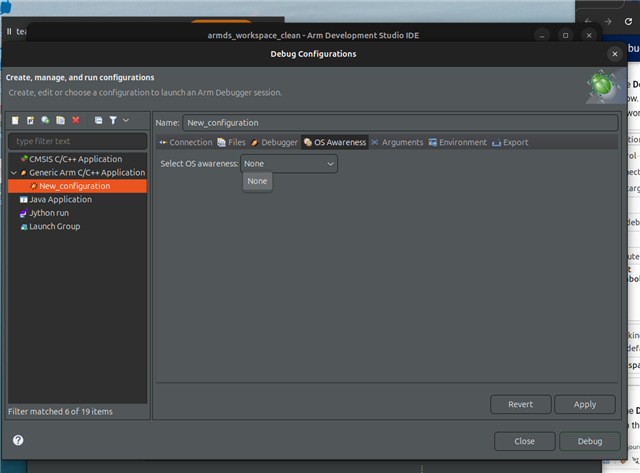The image size is (640, 473).
Task: Collapse all configurations in the tree
Action: click(98, 120)
